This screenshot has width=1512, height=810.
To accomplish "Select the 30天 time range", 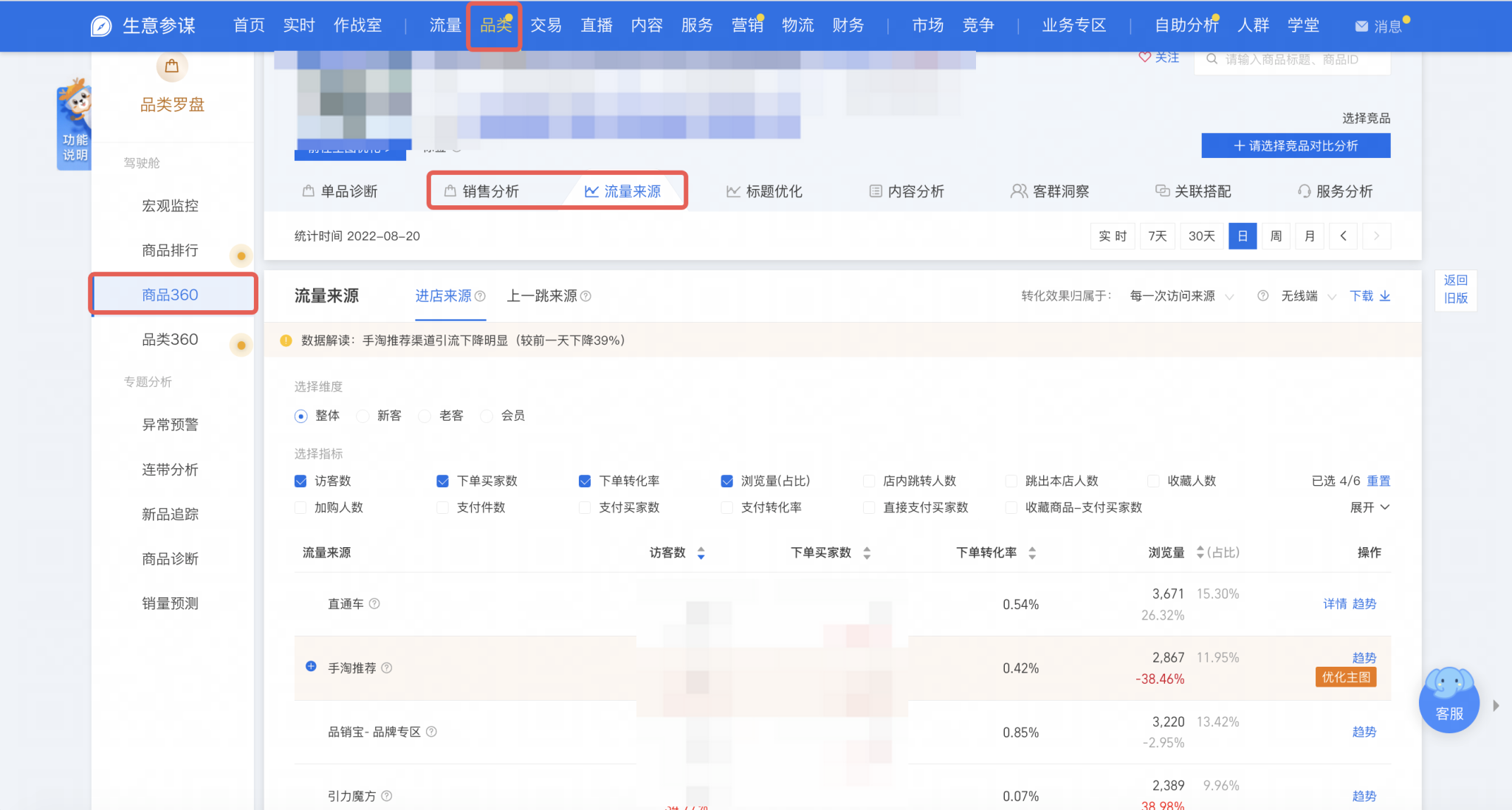I will [x=1202, y=236].
